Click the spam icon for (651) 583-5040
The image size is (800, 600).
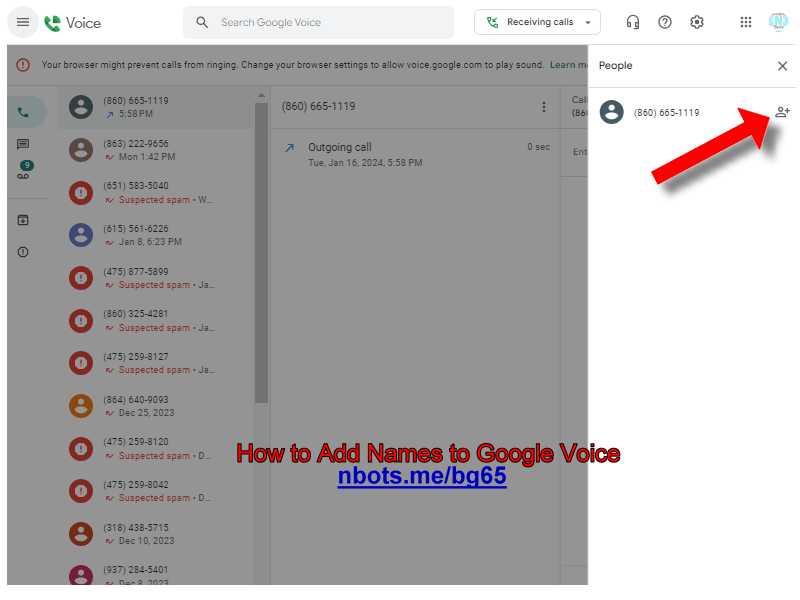[x=81, y=193]
